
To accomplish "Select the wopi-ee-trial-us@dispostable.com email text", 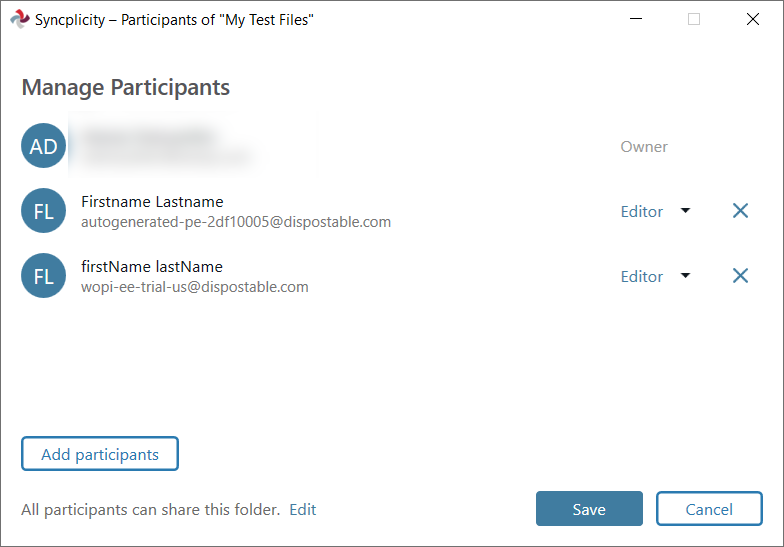I will point(194,287).
